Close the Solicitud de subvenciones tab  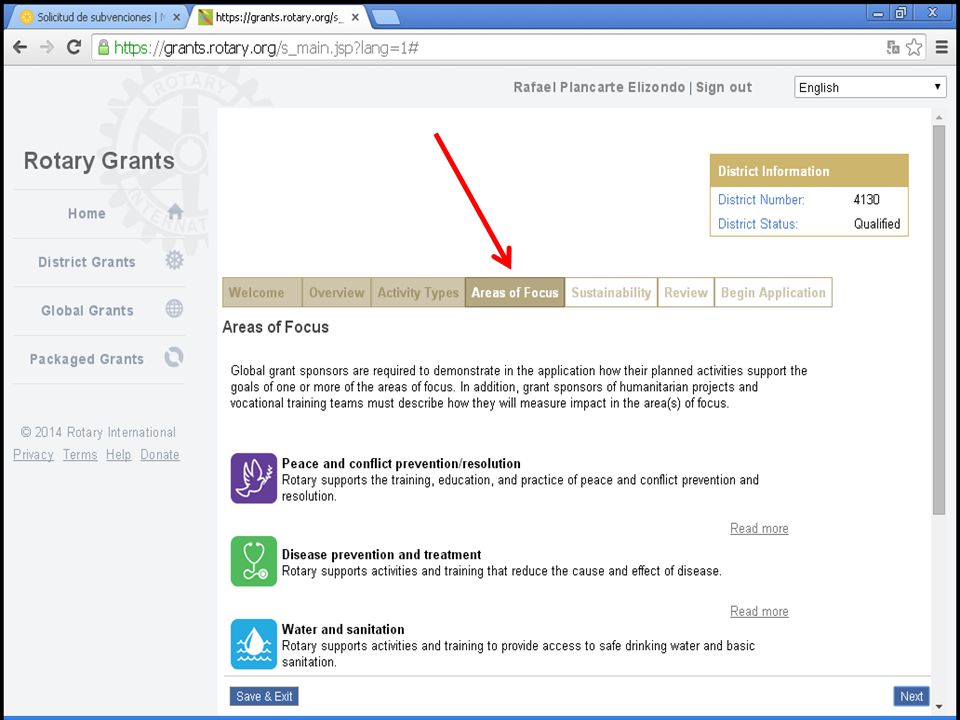click(x=177, y=17)
